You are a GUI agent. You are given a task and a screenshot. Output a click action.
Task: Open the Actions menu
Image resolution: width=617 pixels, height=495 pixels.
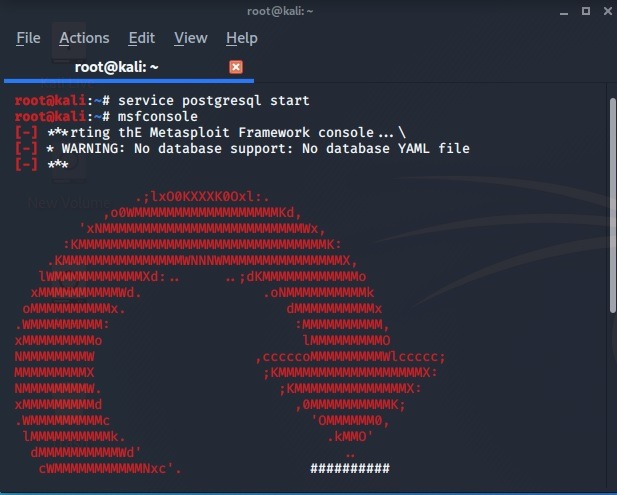(x=84, y=38)
